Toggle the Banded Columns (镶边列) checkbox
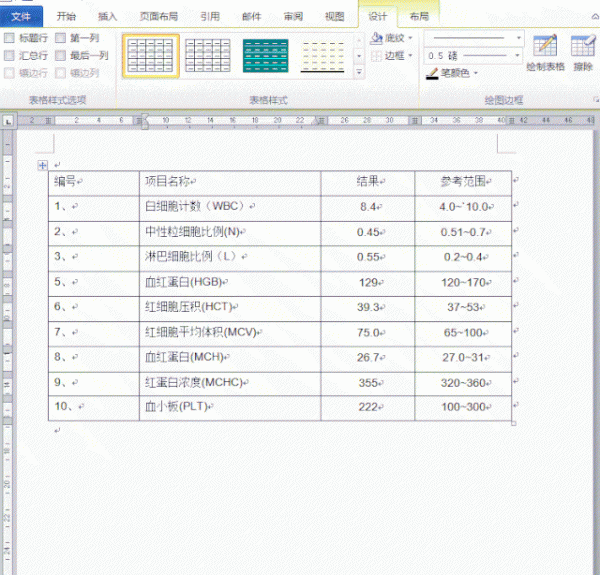Viewport: 600px width, 575px height. [x=60, y=73]
